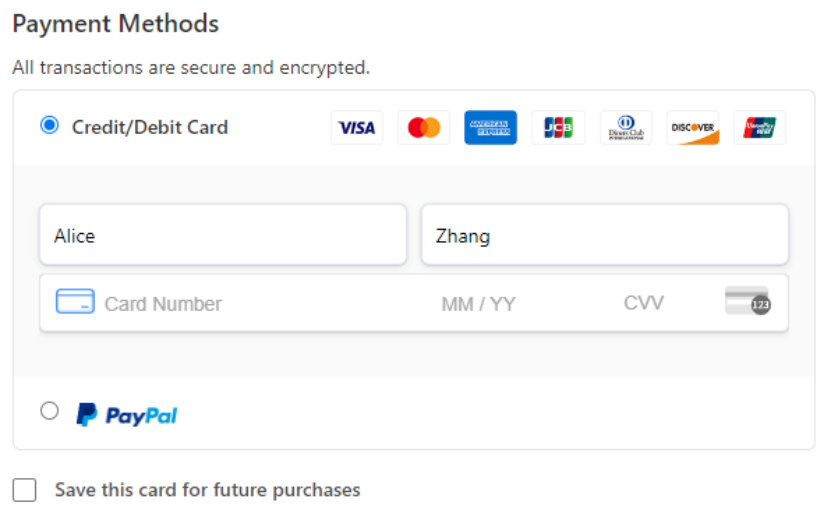Click the Visa card logo
Viewport: 831px width, 520px height.
(357, 128)
